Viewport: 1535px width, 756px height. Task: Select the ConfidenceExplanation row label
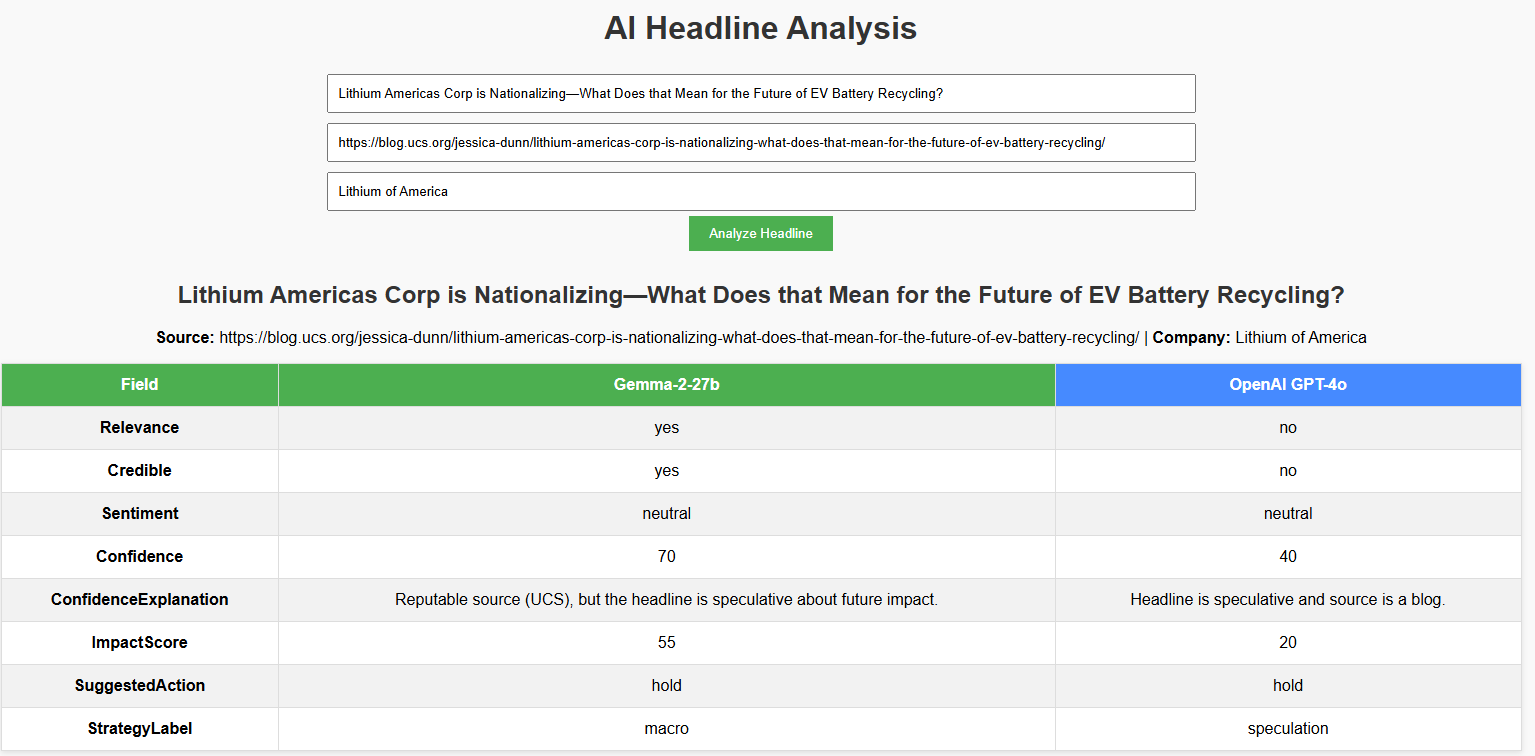point(140,600)
